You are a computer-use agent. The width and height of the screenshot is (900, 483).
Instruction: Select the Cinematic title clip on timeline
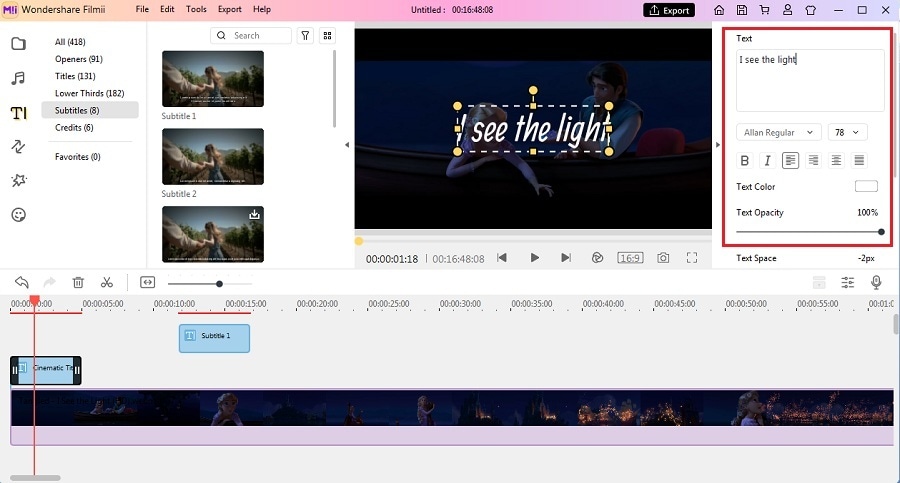pyautogui.click(x=46, y=370)
